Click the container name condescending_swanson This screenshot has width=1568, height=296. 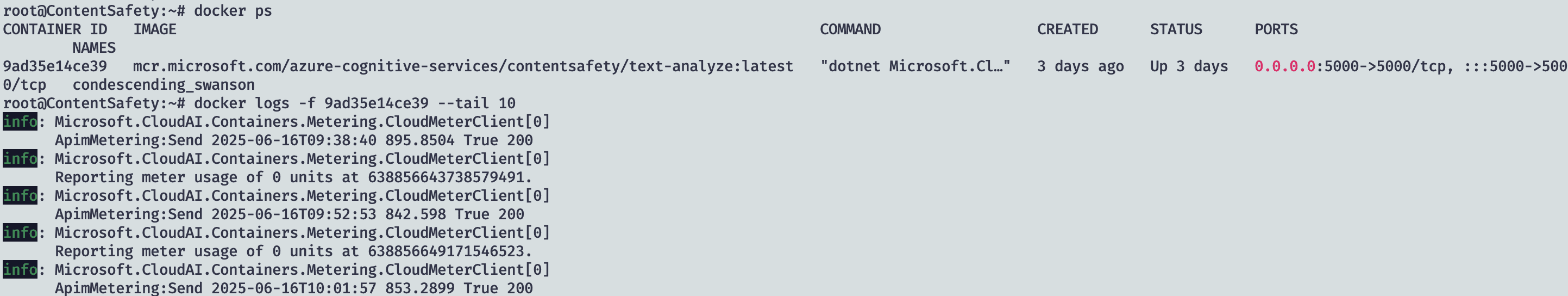click(163, 85)
